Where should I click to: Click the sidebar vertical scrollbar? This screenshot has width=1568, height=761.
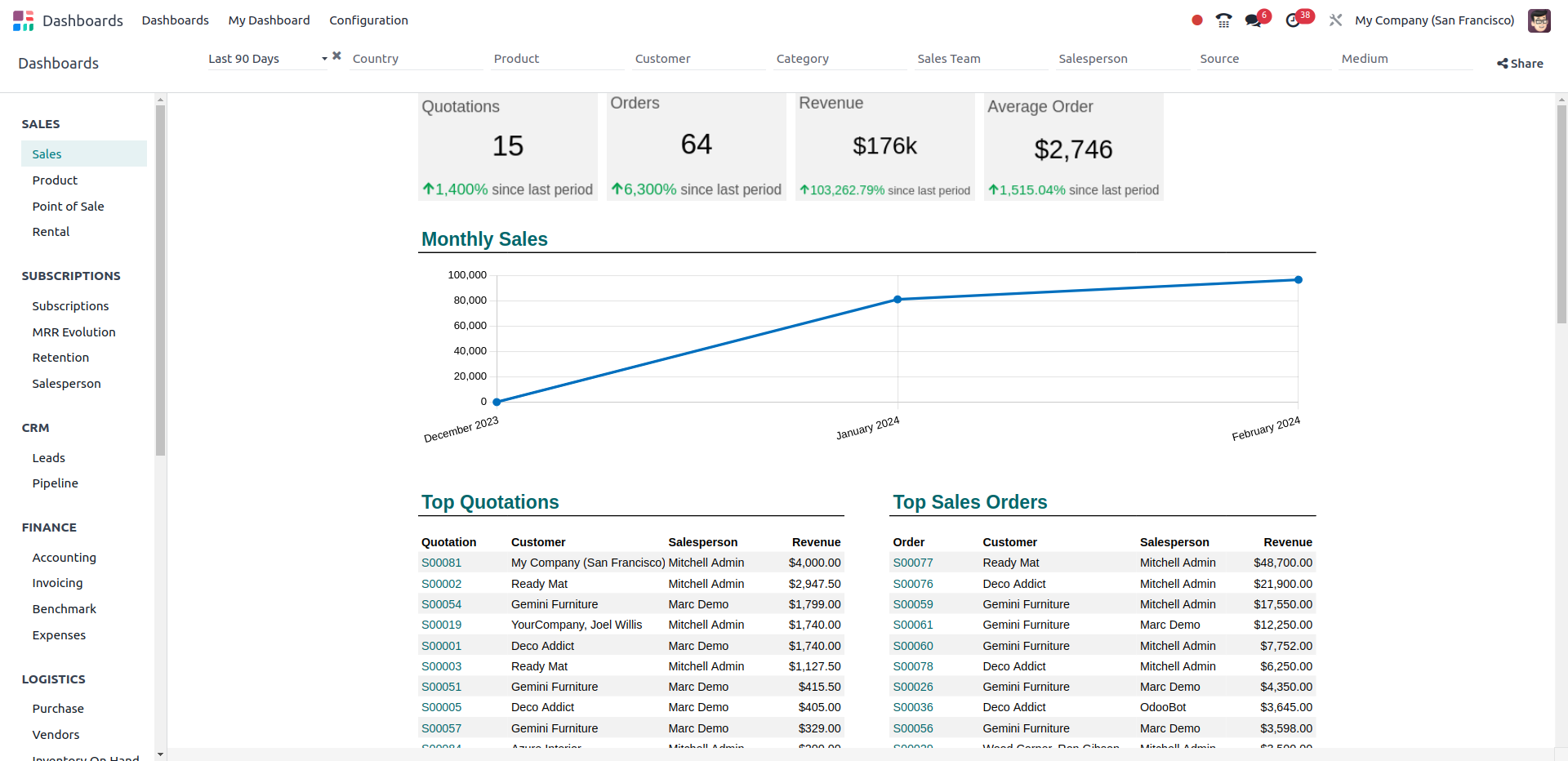point(160,280)
